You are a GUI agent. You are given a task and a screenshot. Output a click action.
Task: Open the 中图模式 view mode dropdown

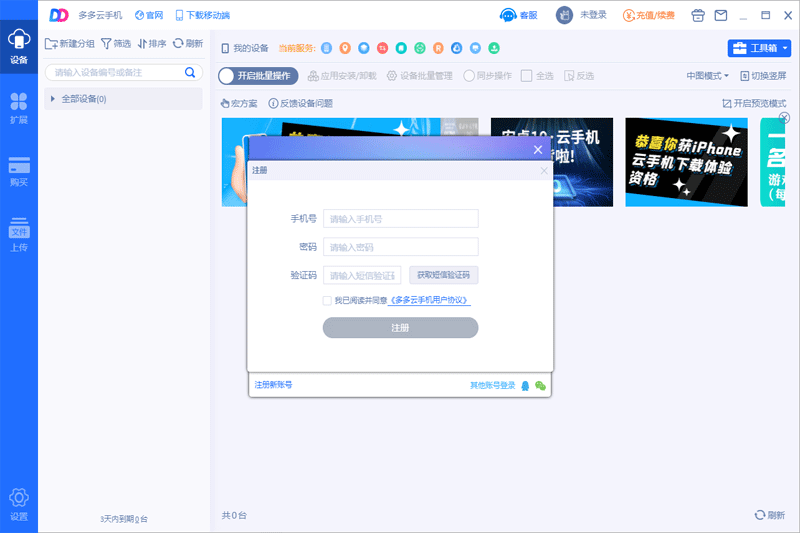pyautogui.click(x=707, y=75)
